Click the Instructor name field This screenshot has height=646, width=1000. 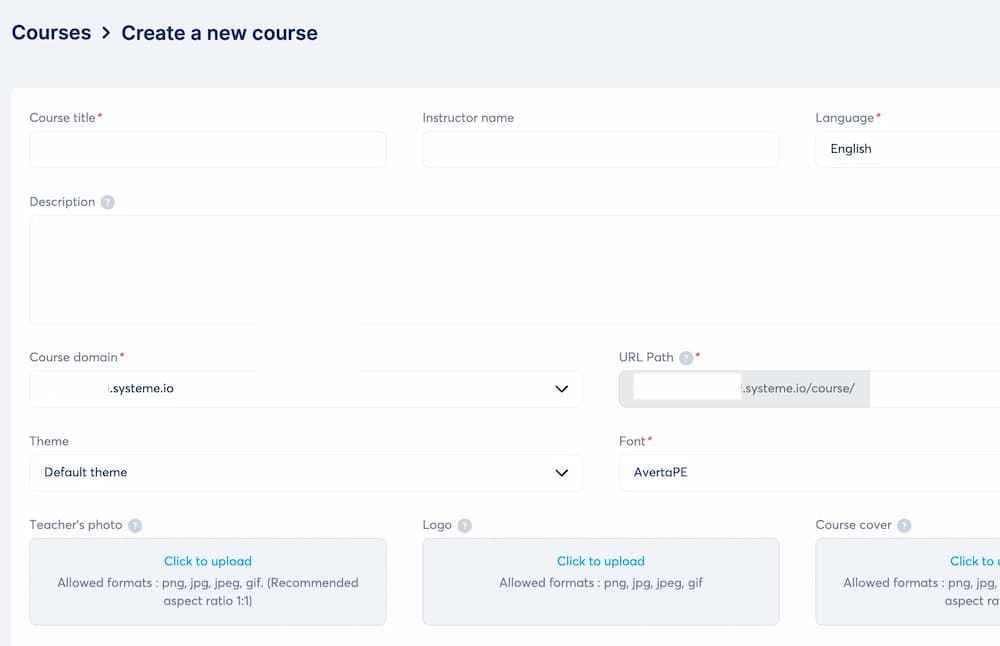(600, 148)
